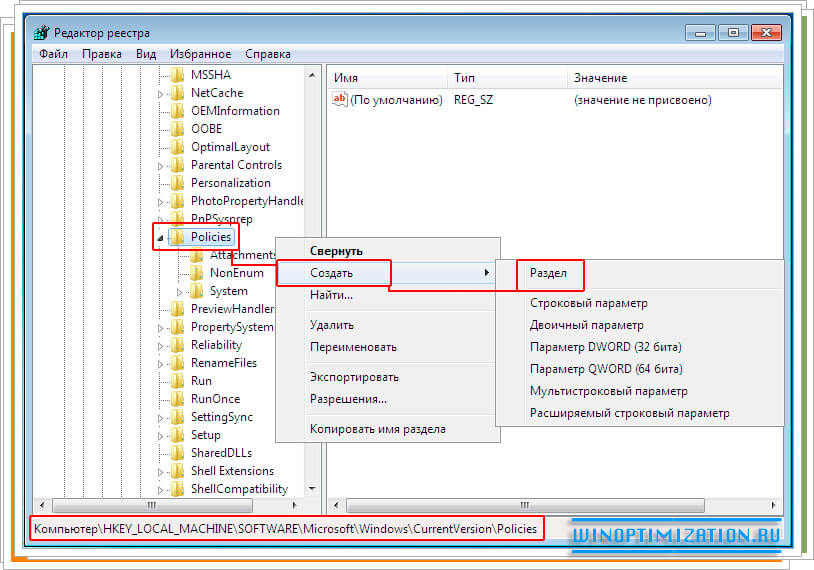
Task: Click the tree pane scroll down arrow
Action: (313, 489)
